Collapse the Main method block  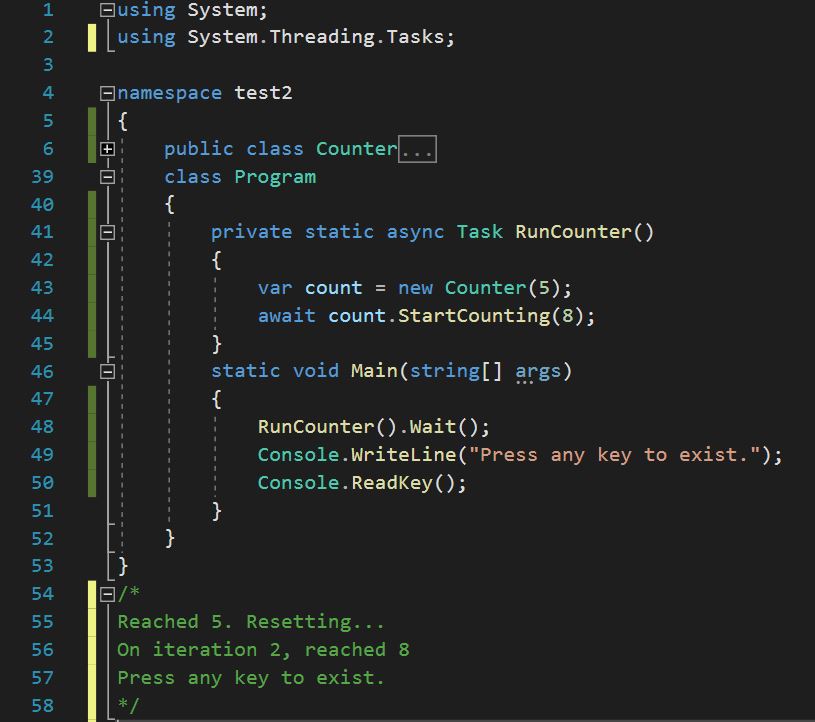(107, 371)
